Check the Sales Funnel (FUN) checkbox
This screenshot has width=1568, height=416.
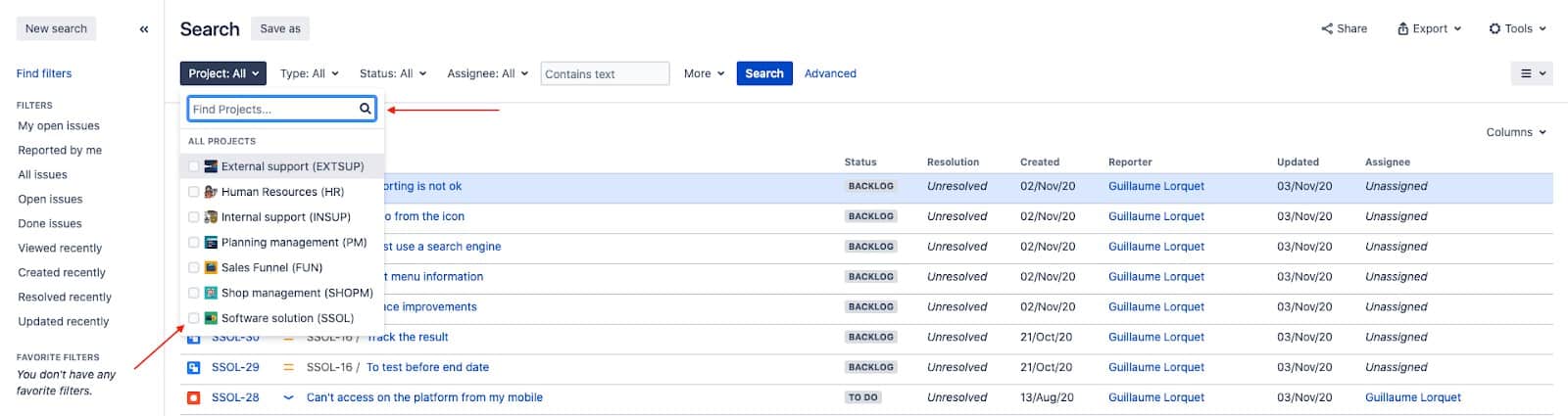[194, 267]
